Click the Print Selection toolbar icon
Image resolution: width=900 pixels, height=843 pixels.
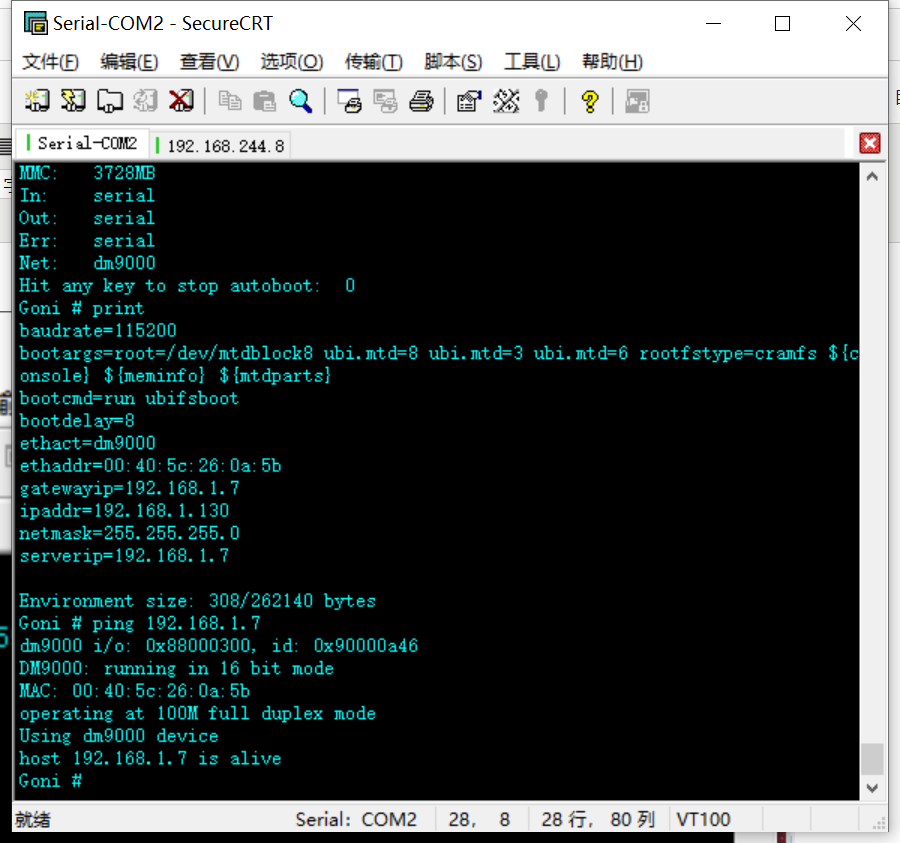coord(385,101)
